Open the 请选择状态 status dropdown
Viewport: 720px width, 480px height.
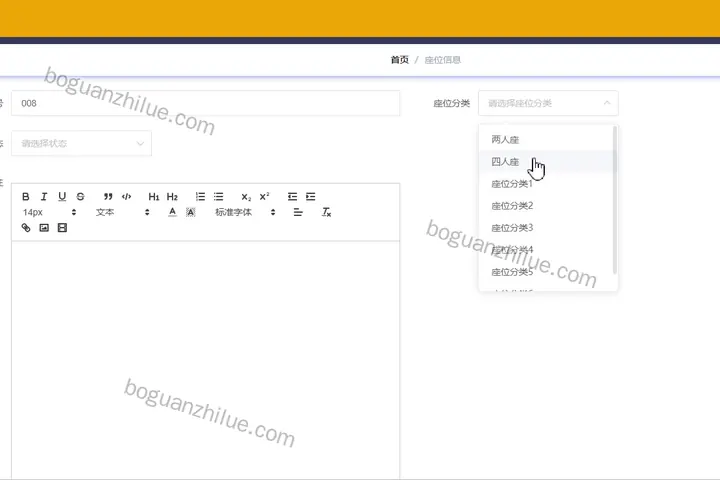[81, 143]
